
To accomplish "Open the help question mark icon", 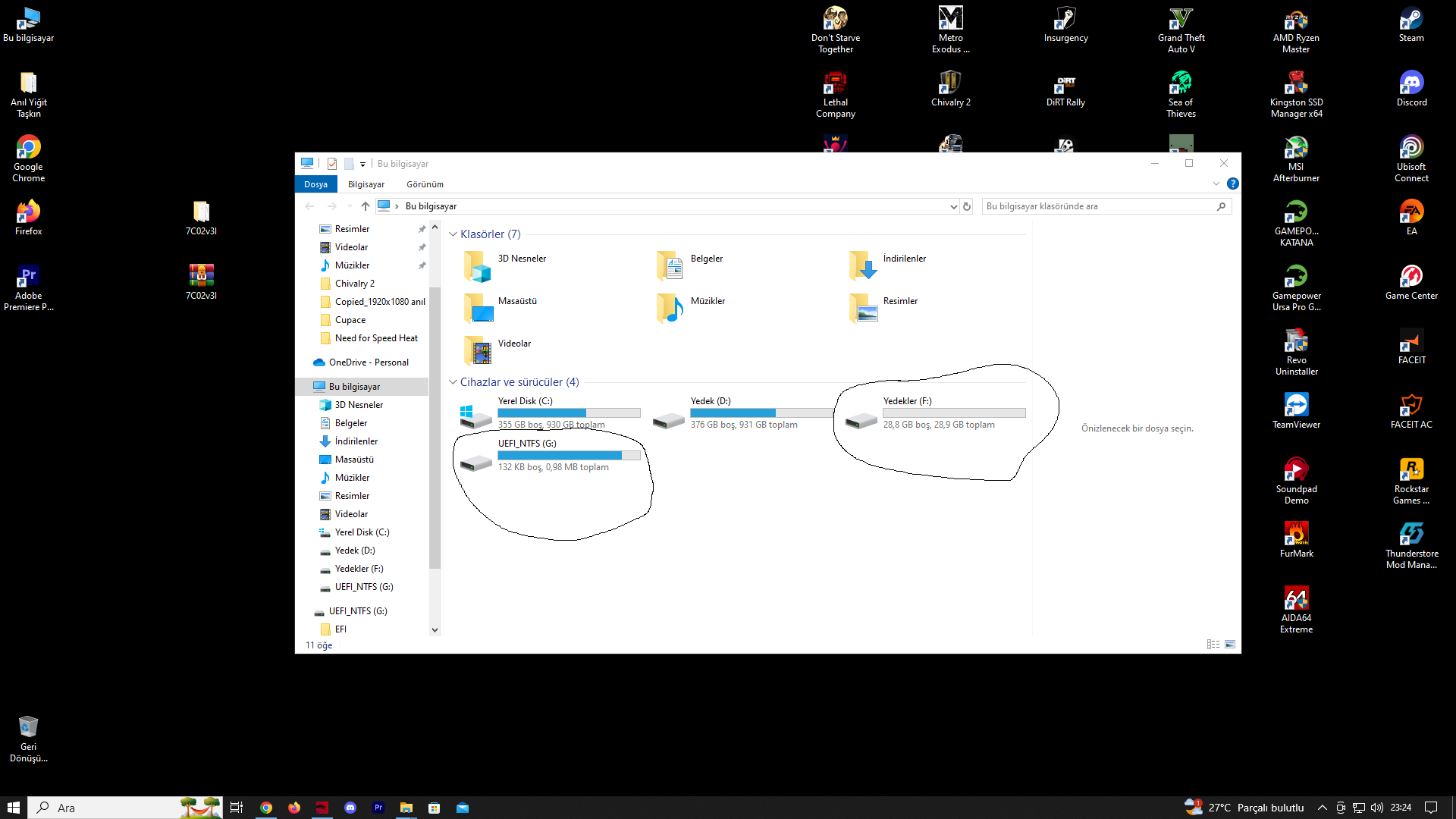I will pos(1233,184).
